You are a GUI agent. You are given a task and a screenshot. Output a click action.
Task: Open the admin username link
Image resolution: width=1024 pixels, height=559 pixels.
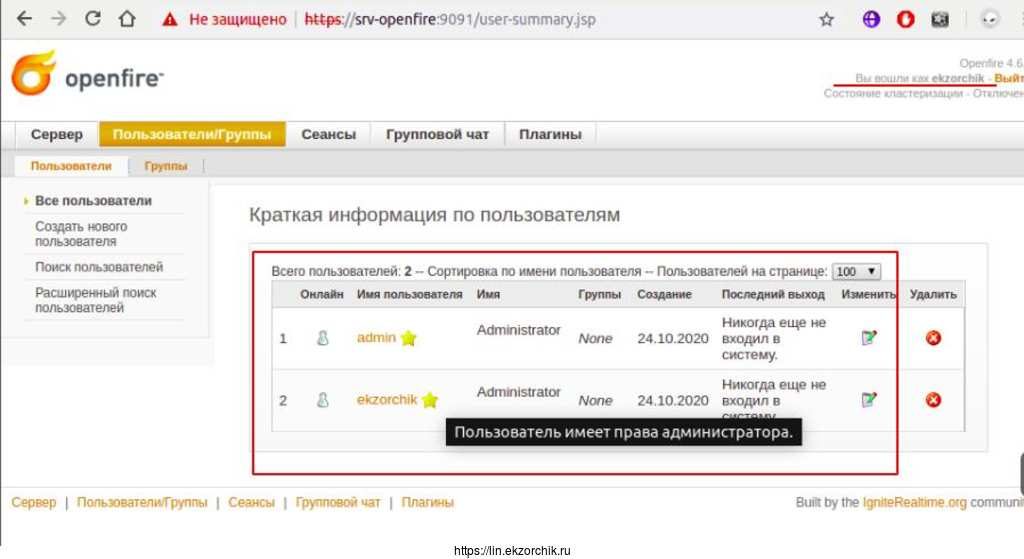[x=376, y=338]
